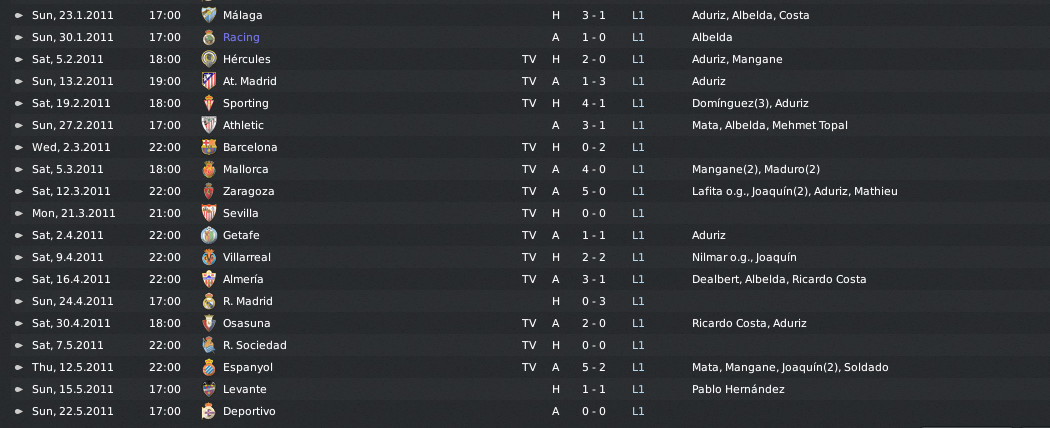Image resolution: width=1050 pixels, height=428 pixels.
Task: Click the Athletic club badge
Action: pyautogui.click(x=209, y=125)
